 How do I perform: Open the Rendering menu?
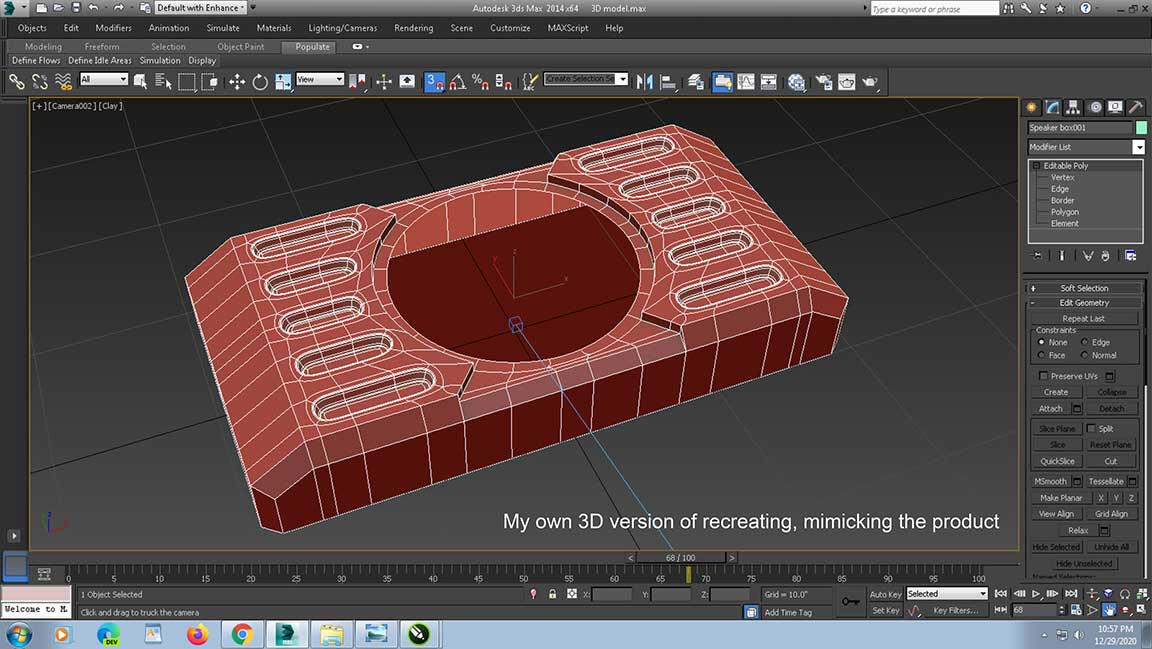[x=413, y=28]
